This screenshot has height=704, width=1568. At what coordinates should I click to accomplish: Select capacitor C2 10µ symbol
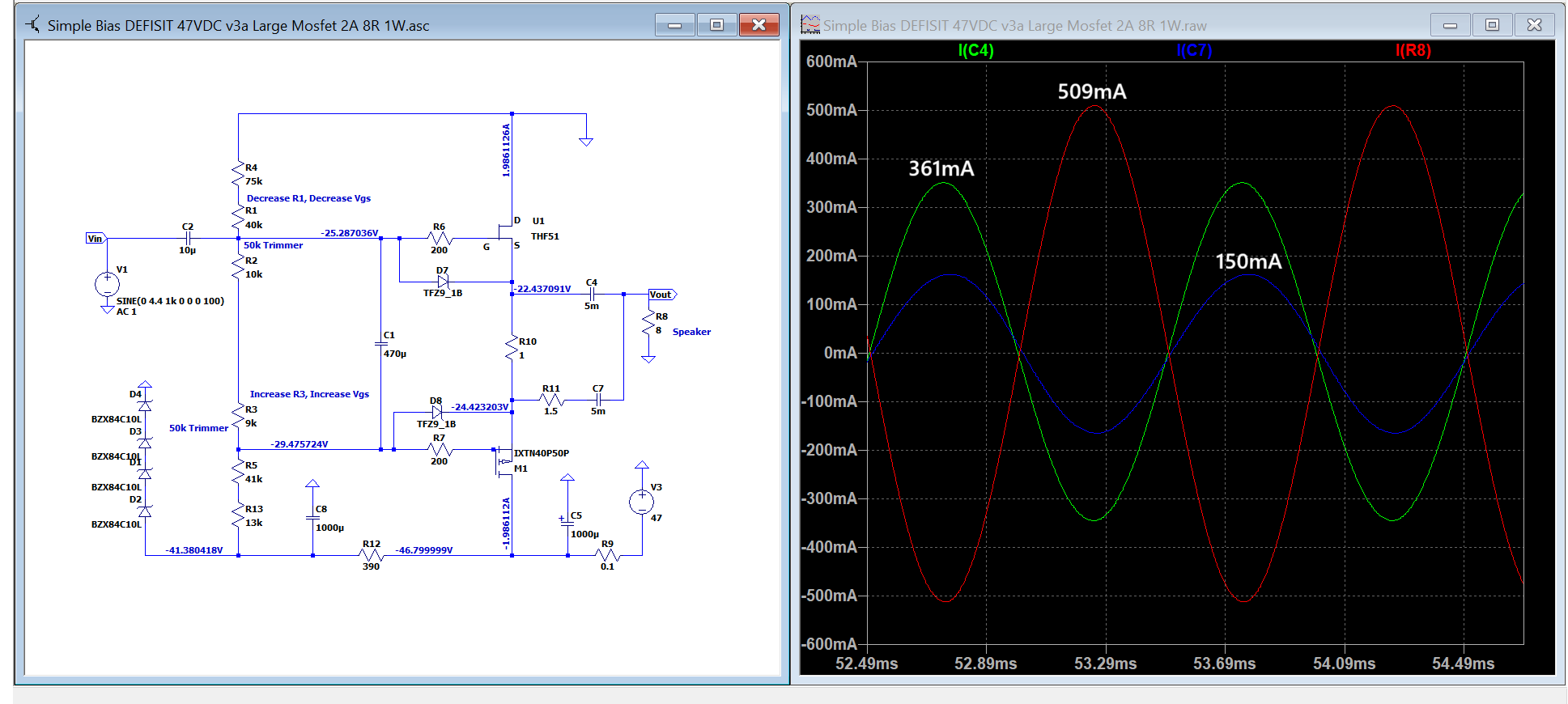click(187, 238)
